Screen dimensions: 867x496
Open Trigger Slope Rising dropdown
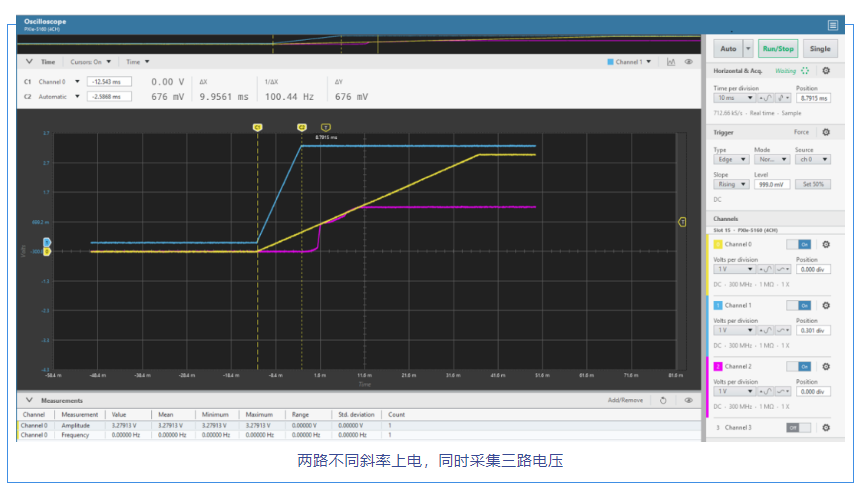pos(731,184)
